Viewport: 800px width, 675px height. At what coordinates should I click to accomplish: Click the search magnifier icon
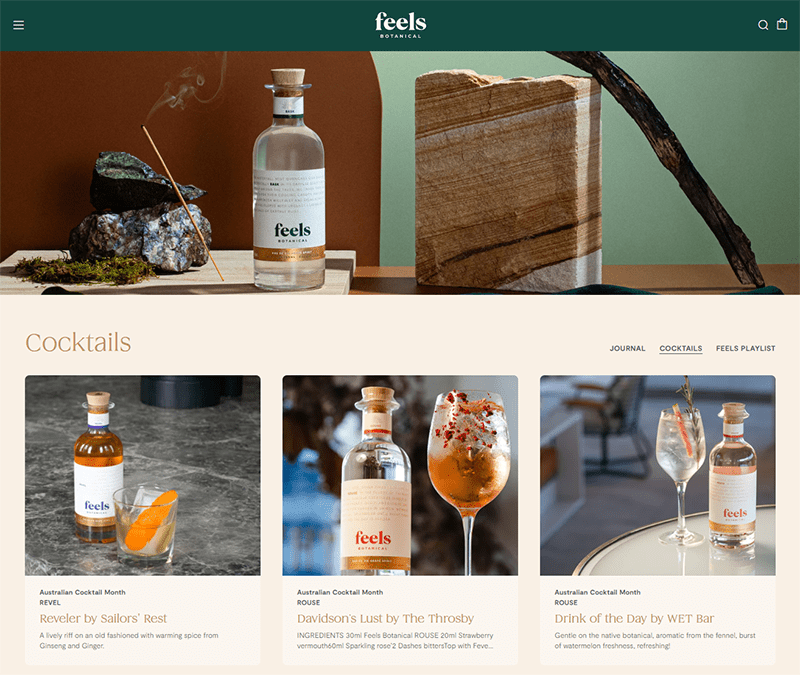[763, 25]
